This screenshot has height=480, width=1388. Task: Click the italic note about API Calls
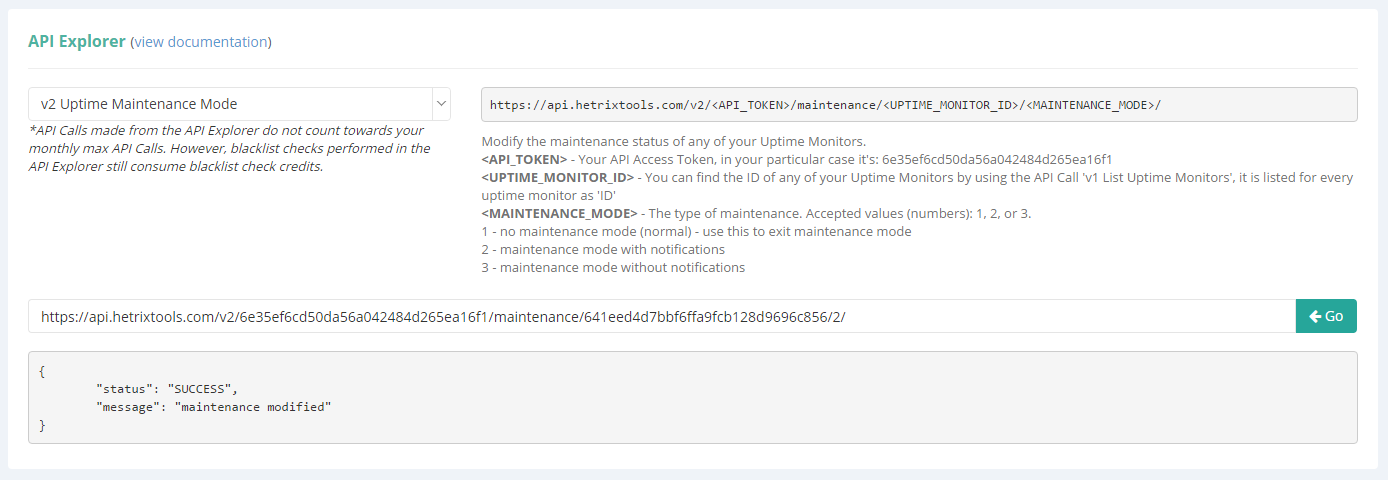tap(230, 148)
